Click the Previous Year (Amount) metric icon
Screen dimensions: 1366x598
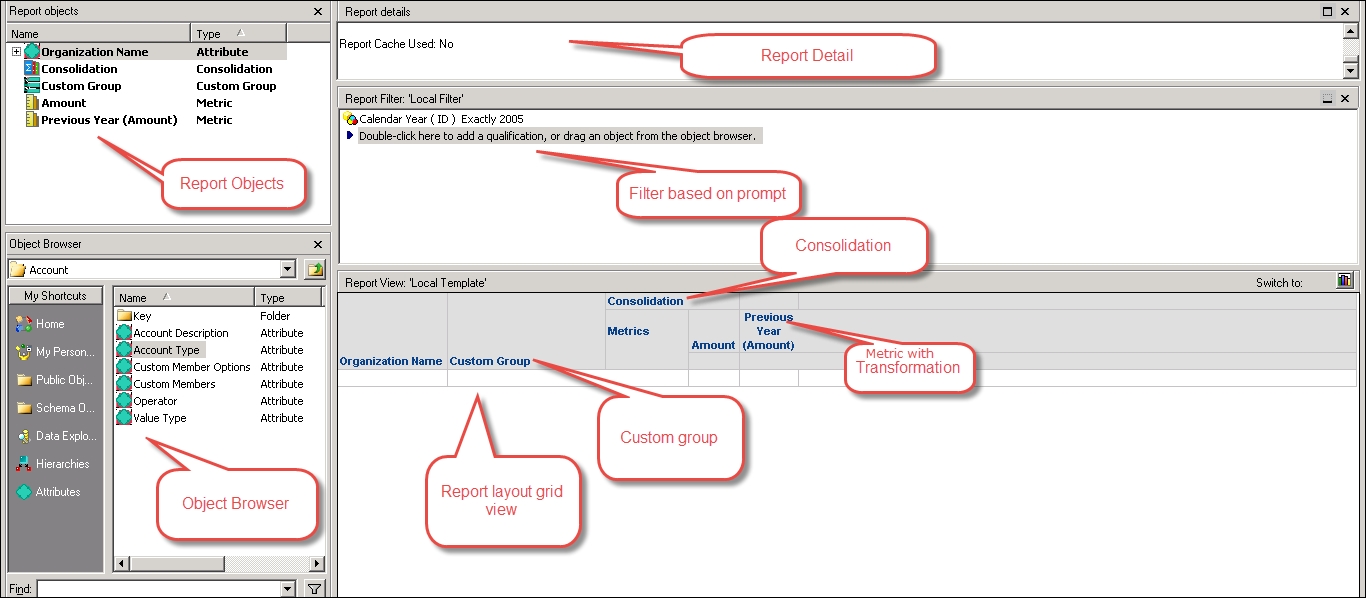32,120
